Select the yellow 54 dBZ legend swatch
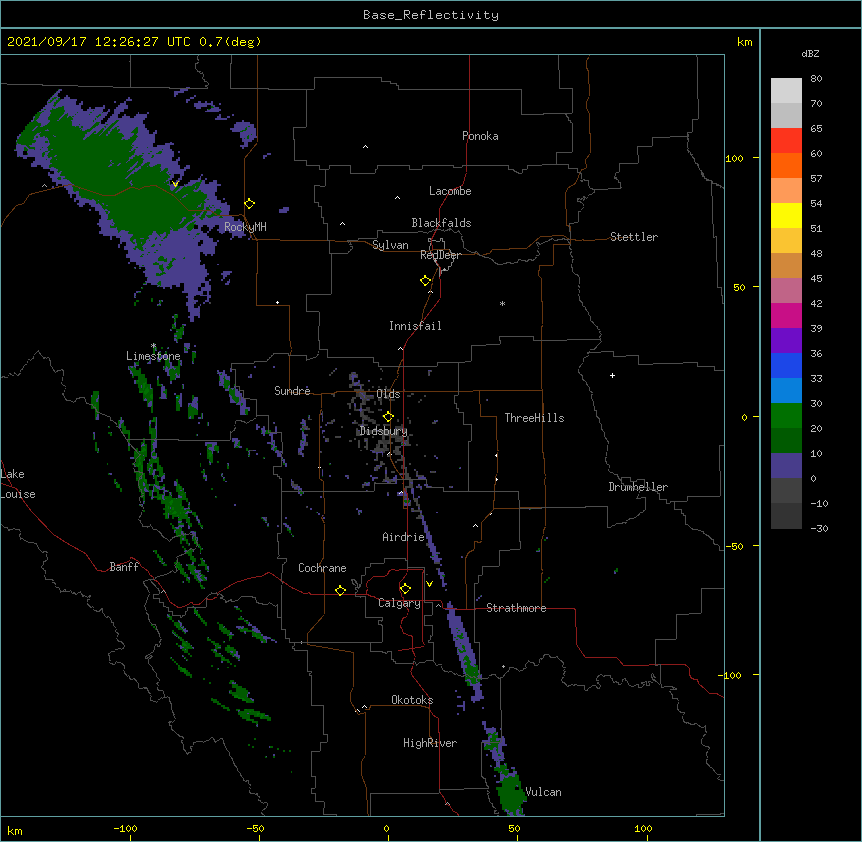 tap(786, 215)
